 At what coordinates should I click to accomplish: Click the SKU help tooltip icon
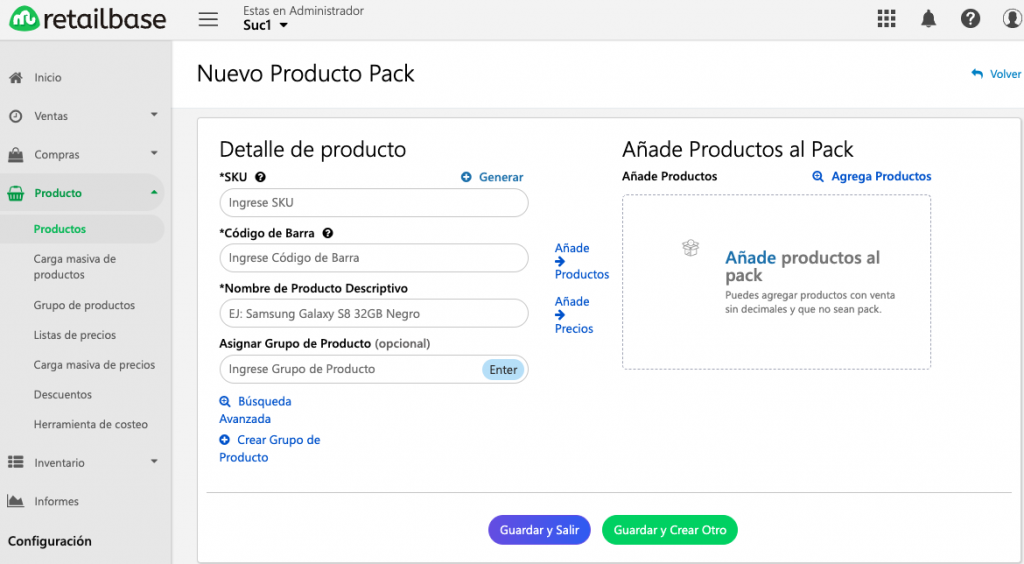(260, 177)
